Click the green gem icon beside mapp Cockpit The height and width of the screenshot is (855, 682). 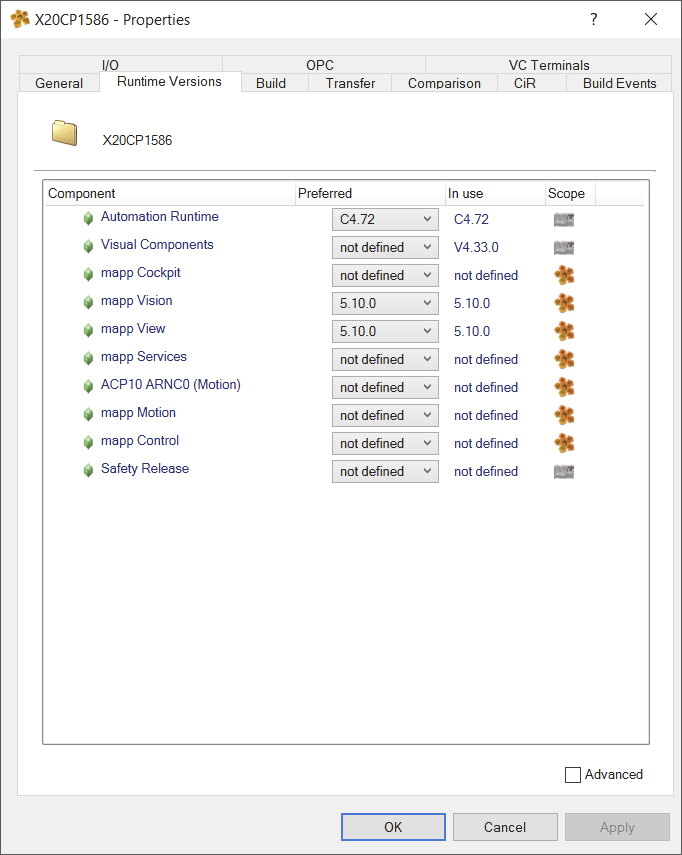pos(88,274)
